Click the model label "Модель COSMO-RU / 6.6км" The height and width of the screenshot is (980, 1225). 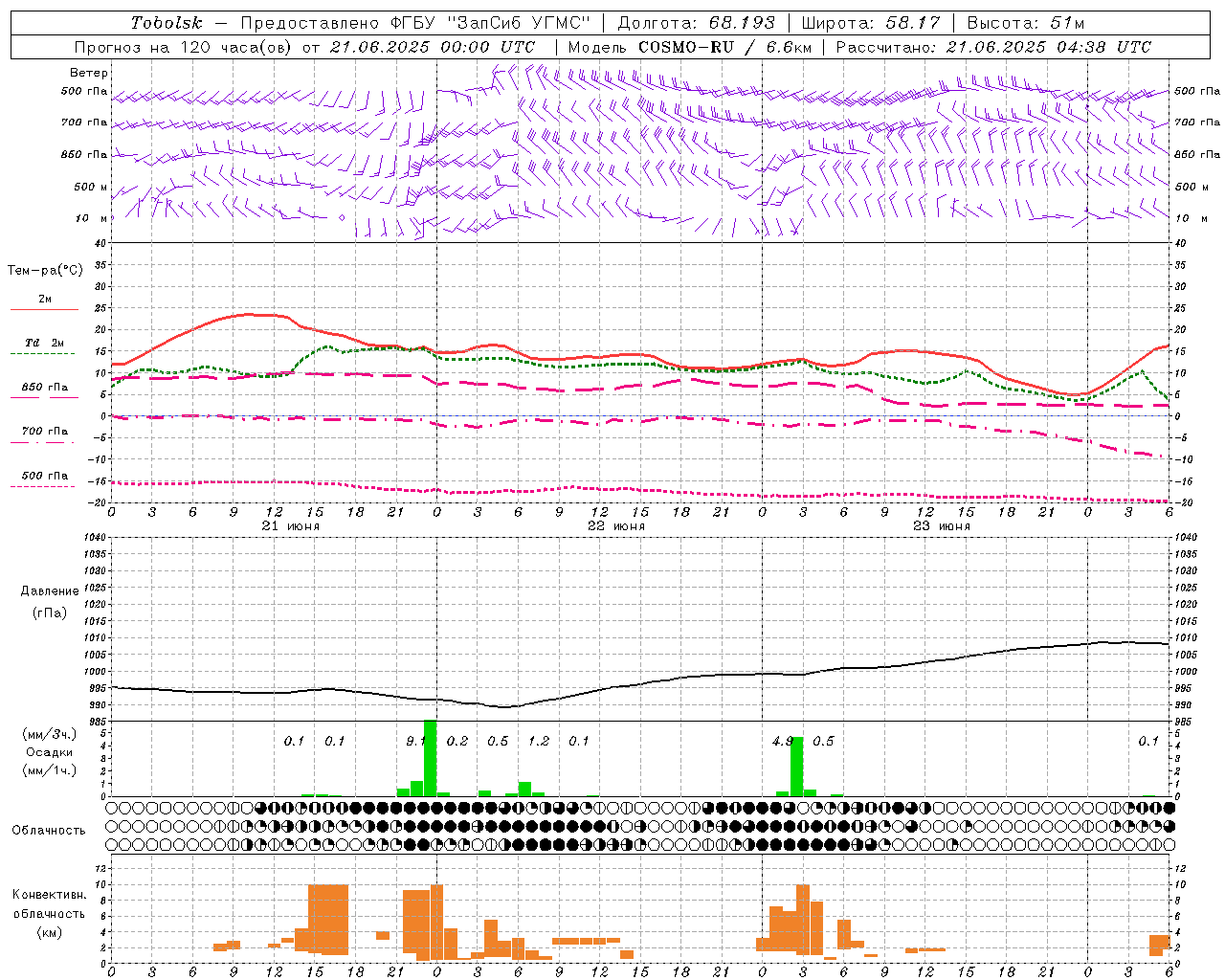tap(689, 47)
